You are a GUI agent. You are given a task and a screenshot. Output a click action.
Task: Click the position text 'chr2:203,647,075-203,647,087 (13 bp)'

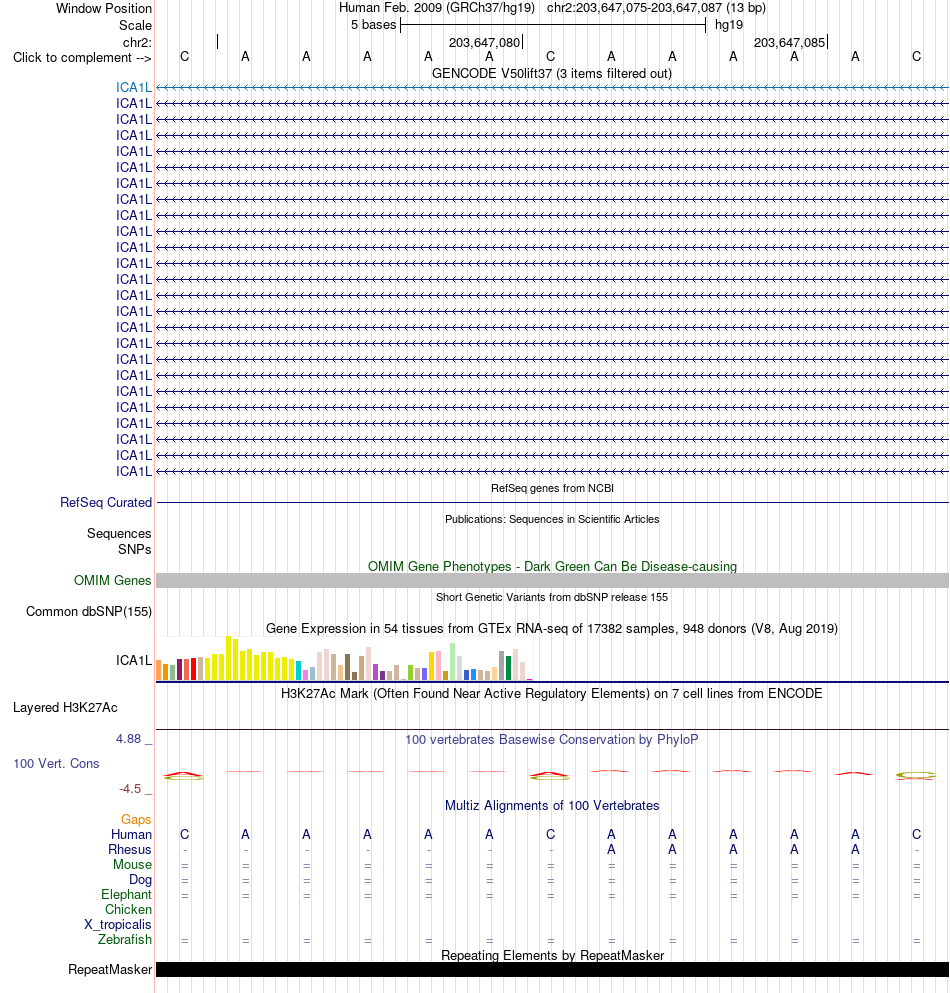click(656, 8)
